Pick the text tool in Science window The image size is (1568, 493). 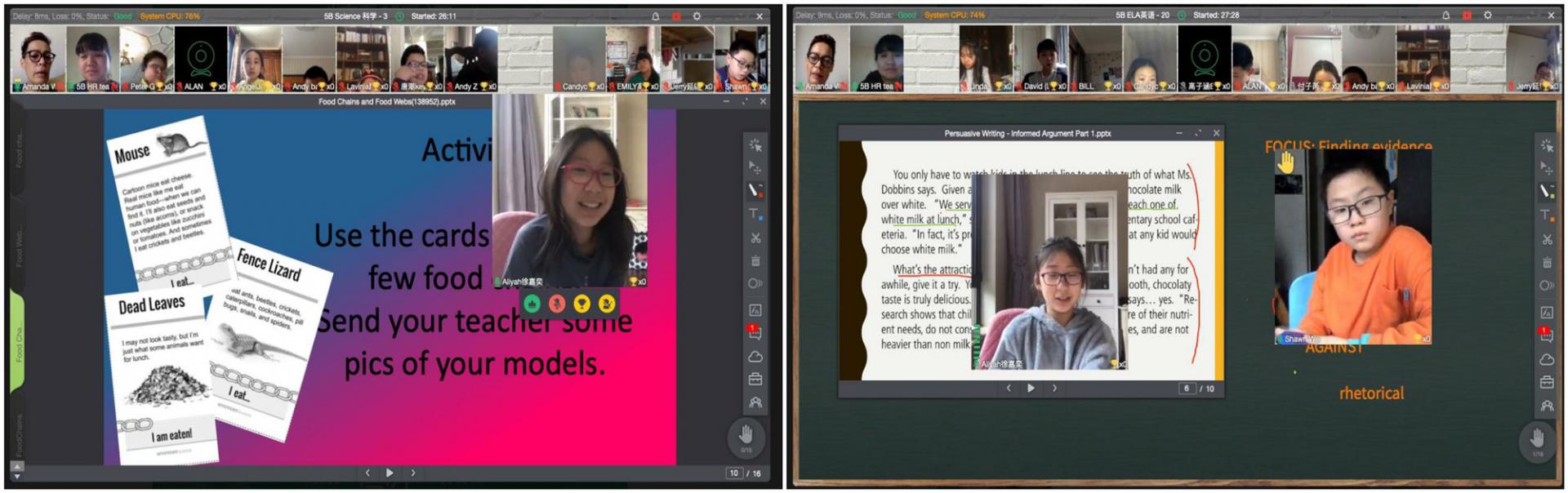click(755, 214)
